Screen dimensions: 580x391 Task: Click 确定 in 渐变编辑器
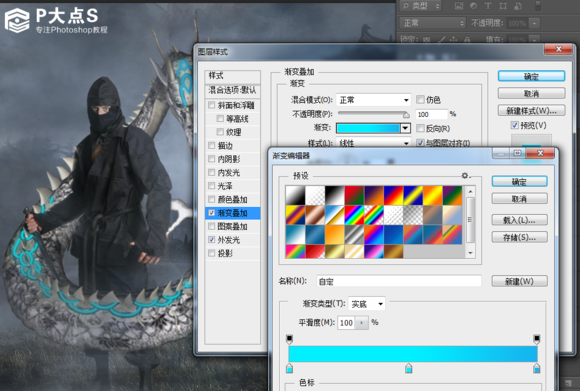coord(519,182)
